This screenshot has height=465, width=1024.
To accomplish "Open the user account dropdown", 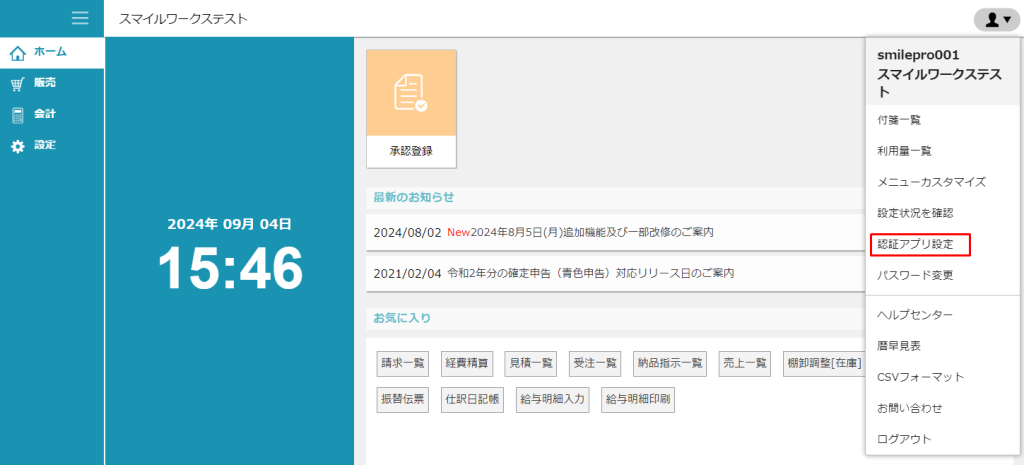I will 997,20.
